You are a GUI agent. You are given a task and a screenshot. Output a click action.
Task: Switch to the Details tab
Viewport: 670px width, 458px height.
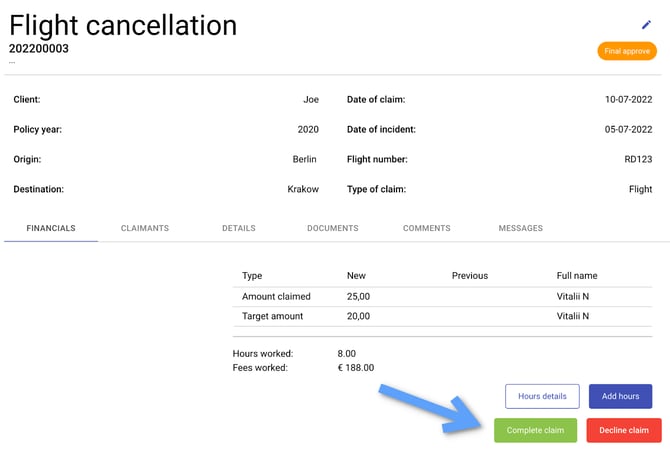click(x=239, y=228)
